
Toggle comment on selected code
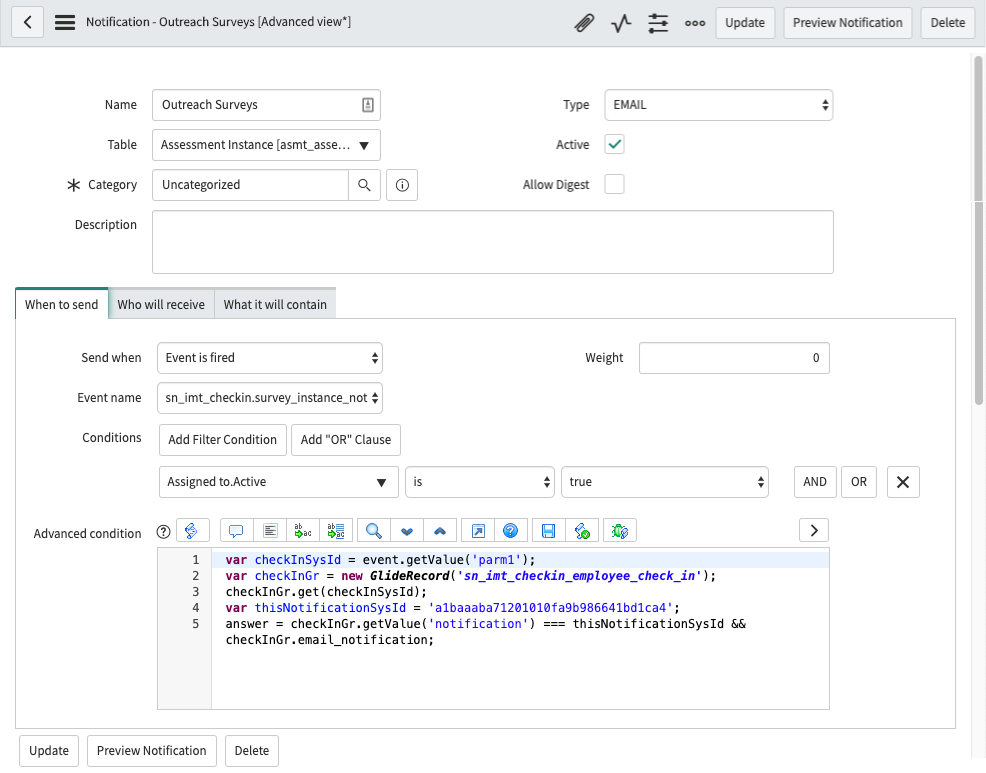coord(236,531)
